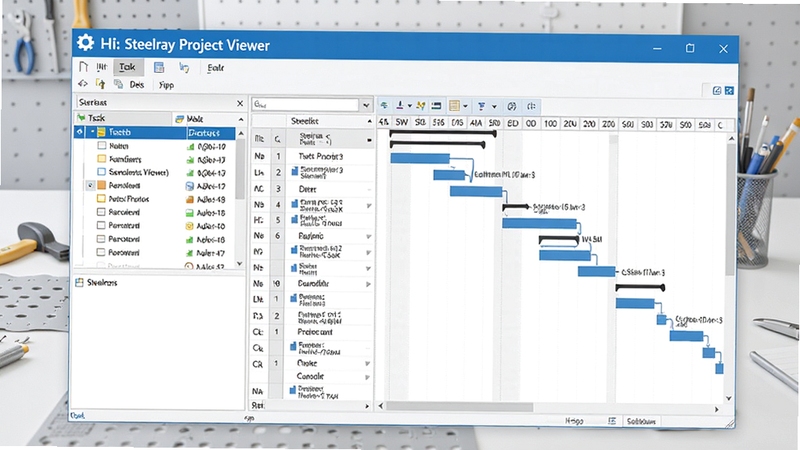Click the angle brackets icon on the second toolbar row
Screen dimensions: 800x450
(x=83, y=84)
